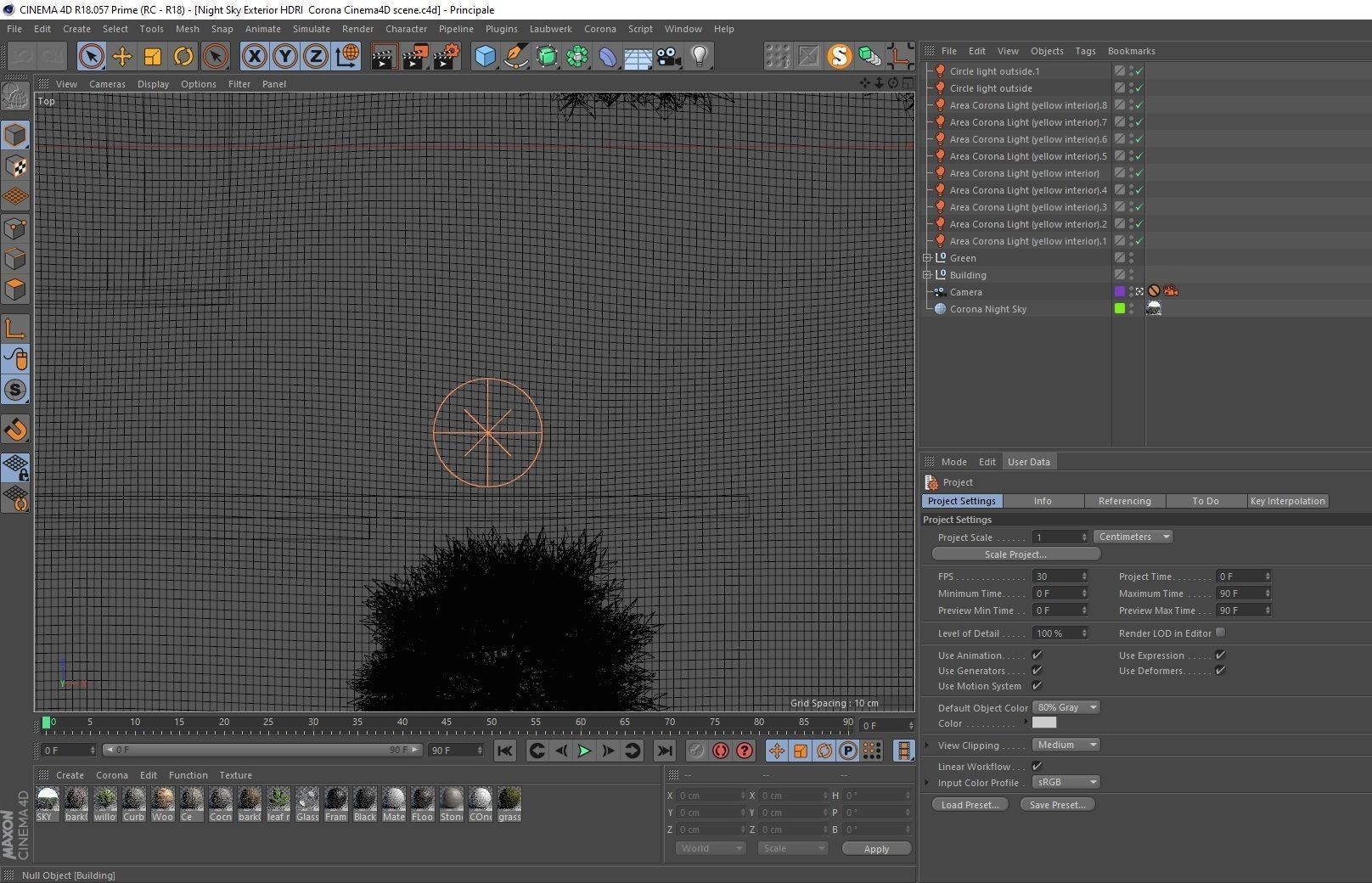Switch to Edges mode

pos(15,259)
